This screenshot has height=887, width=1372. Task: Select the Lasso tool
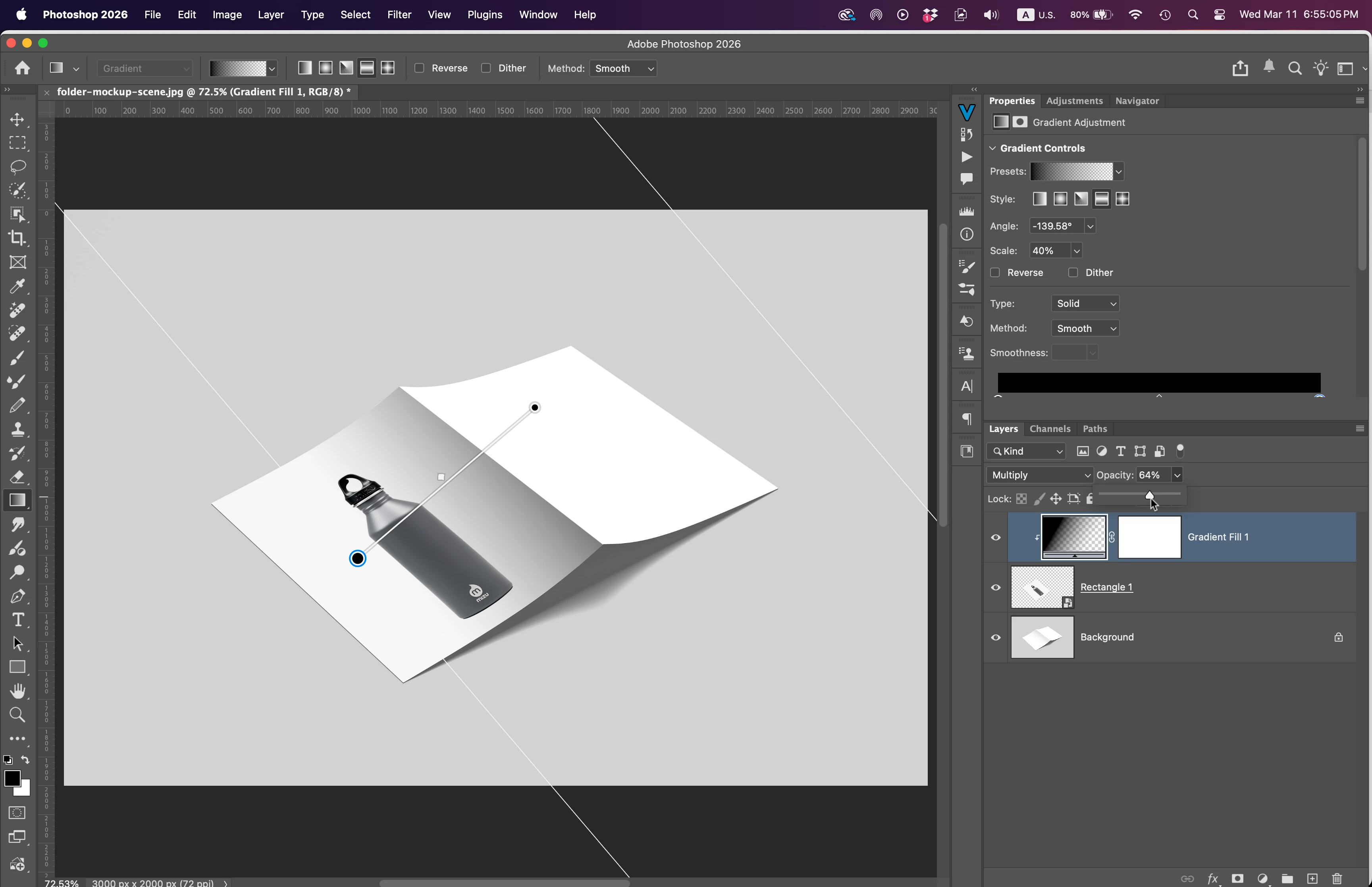pyautogui.click(x=17, y=167)
